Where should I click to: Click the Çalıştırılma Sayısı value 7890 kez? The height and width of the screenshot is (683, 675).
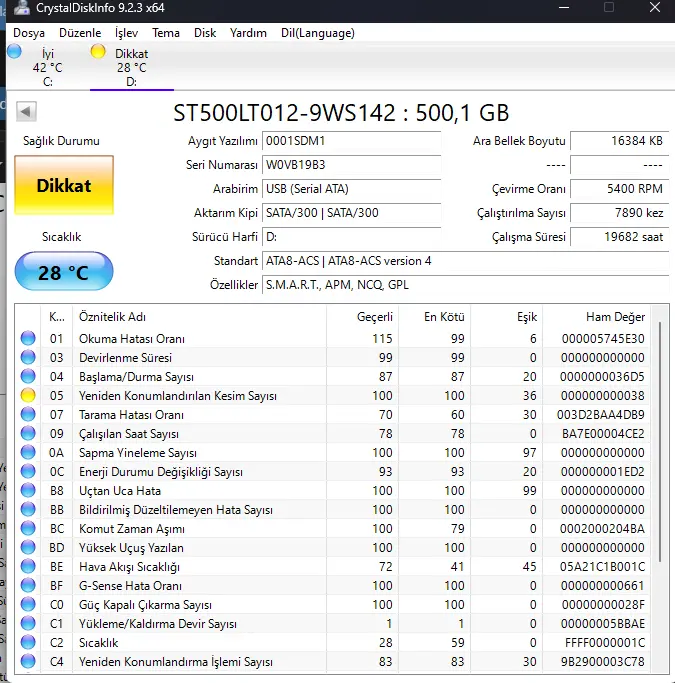pyautogui.click(x=620, y=213)
